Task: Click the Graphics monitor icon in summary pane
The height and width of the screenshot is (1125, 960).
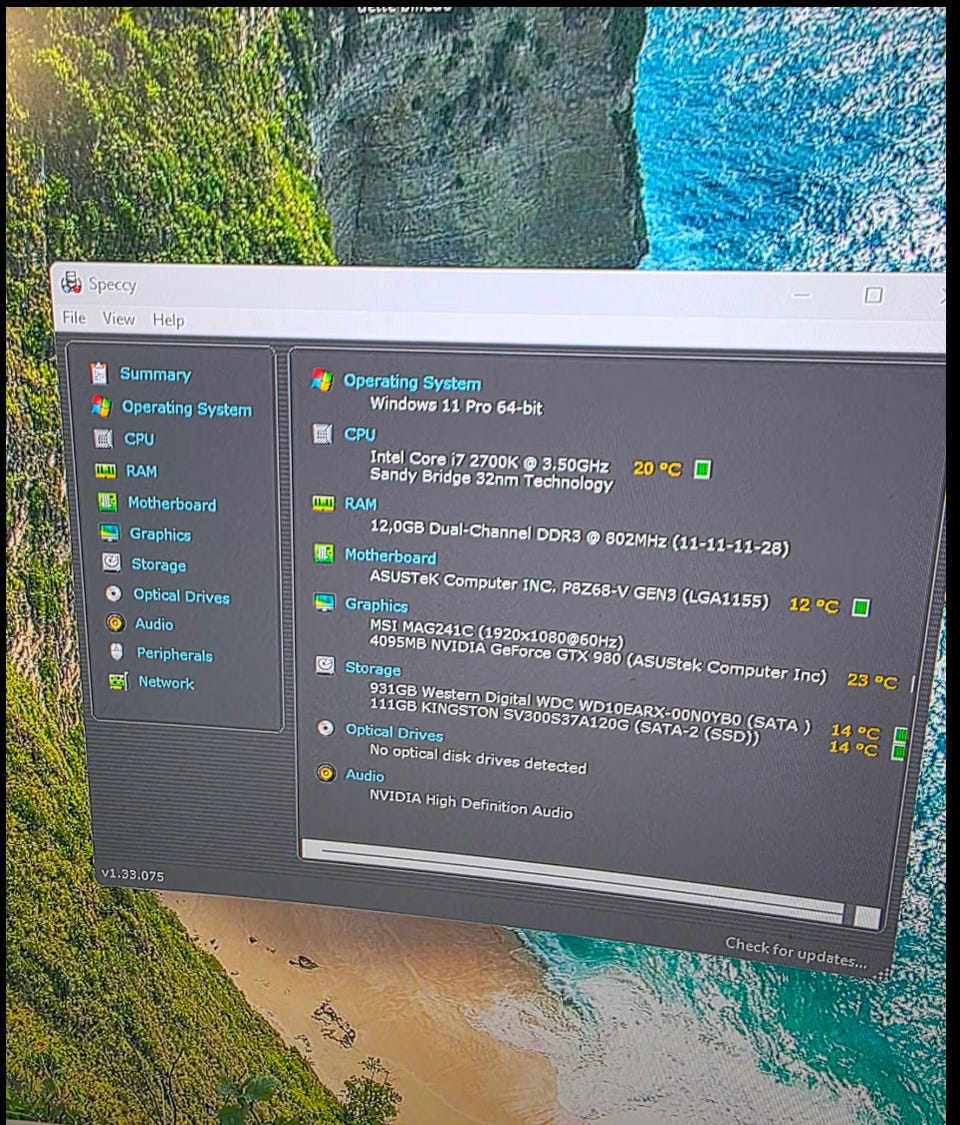Action: pyautogui.click(x=325, y=603)
